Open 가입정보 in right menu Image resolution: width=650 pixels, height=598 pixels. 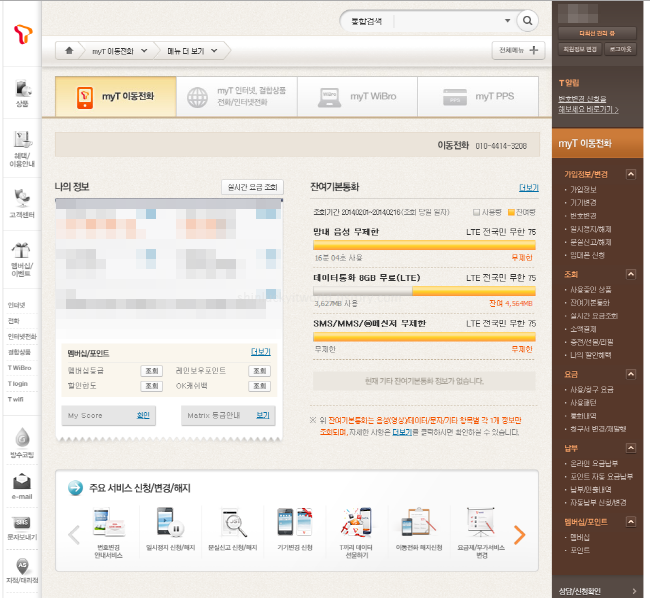583,189
